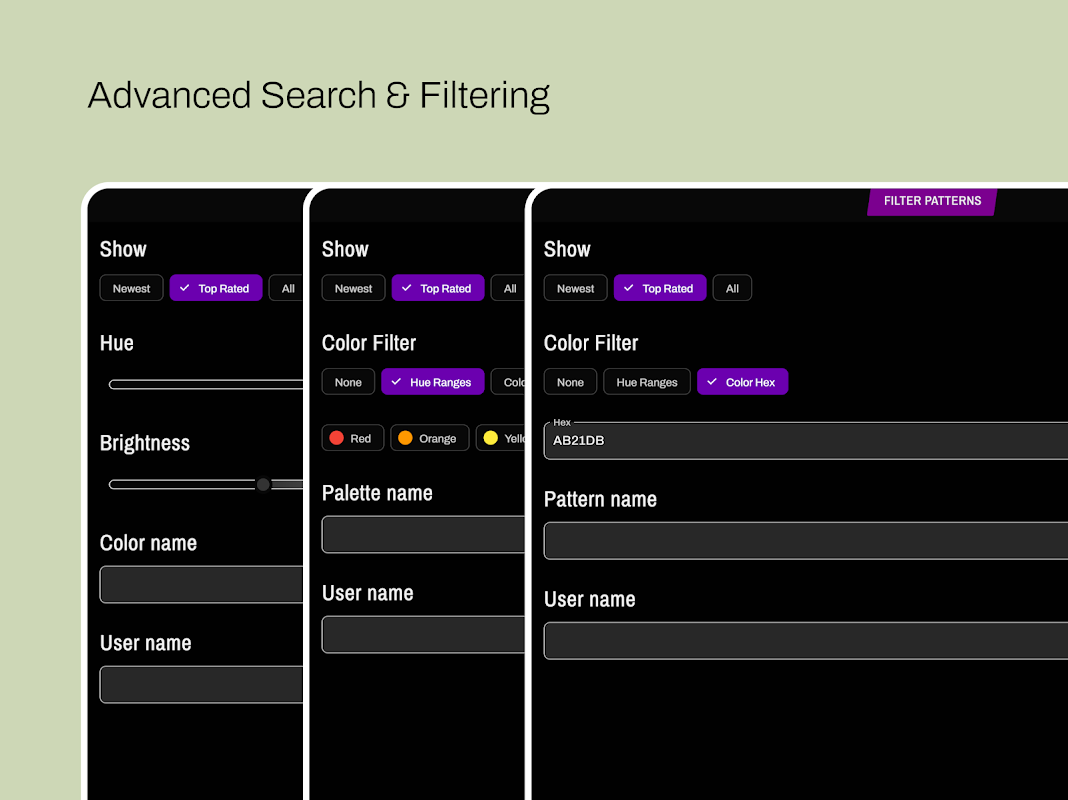Toggle Top Rated in the right panel
Viewport: 1068px width, 800px height.
click(x=659, y=288)
